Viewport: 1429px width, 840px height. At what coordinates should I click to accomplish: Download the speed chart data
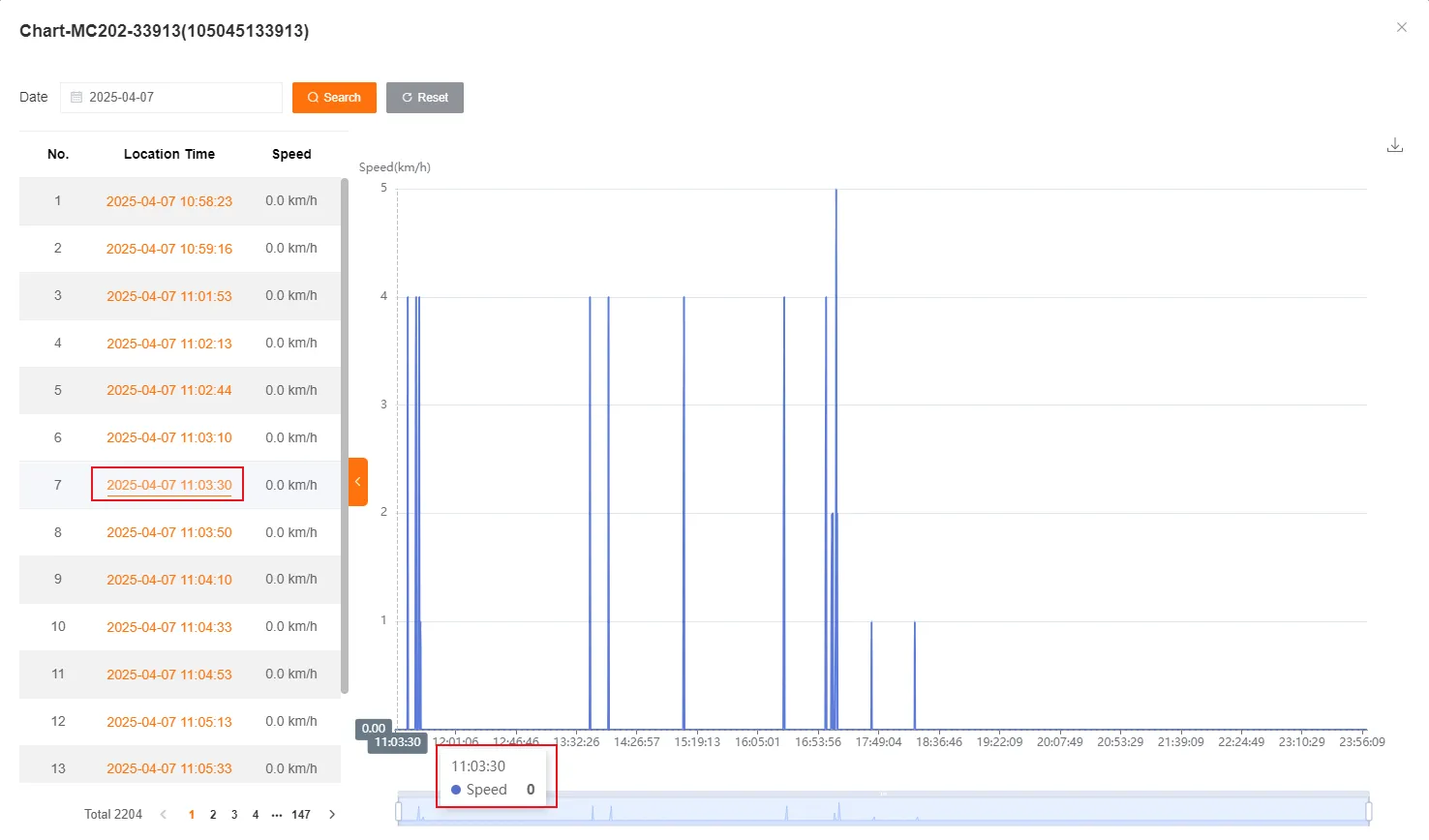[x=1394, y=143]
